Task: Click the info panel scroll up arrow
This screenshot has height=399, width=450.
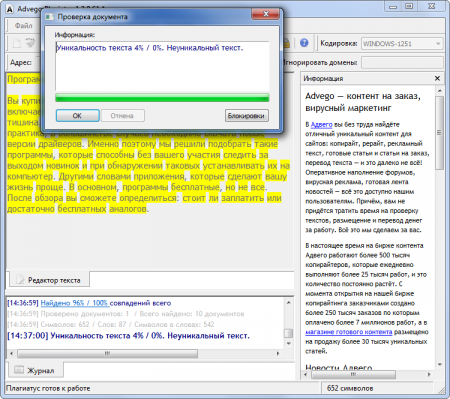Action: coord(439,91)
